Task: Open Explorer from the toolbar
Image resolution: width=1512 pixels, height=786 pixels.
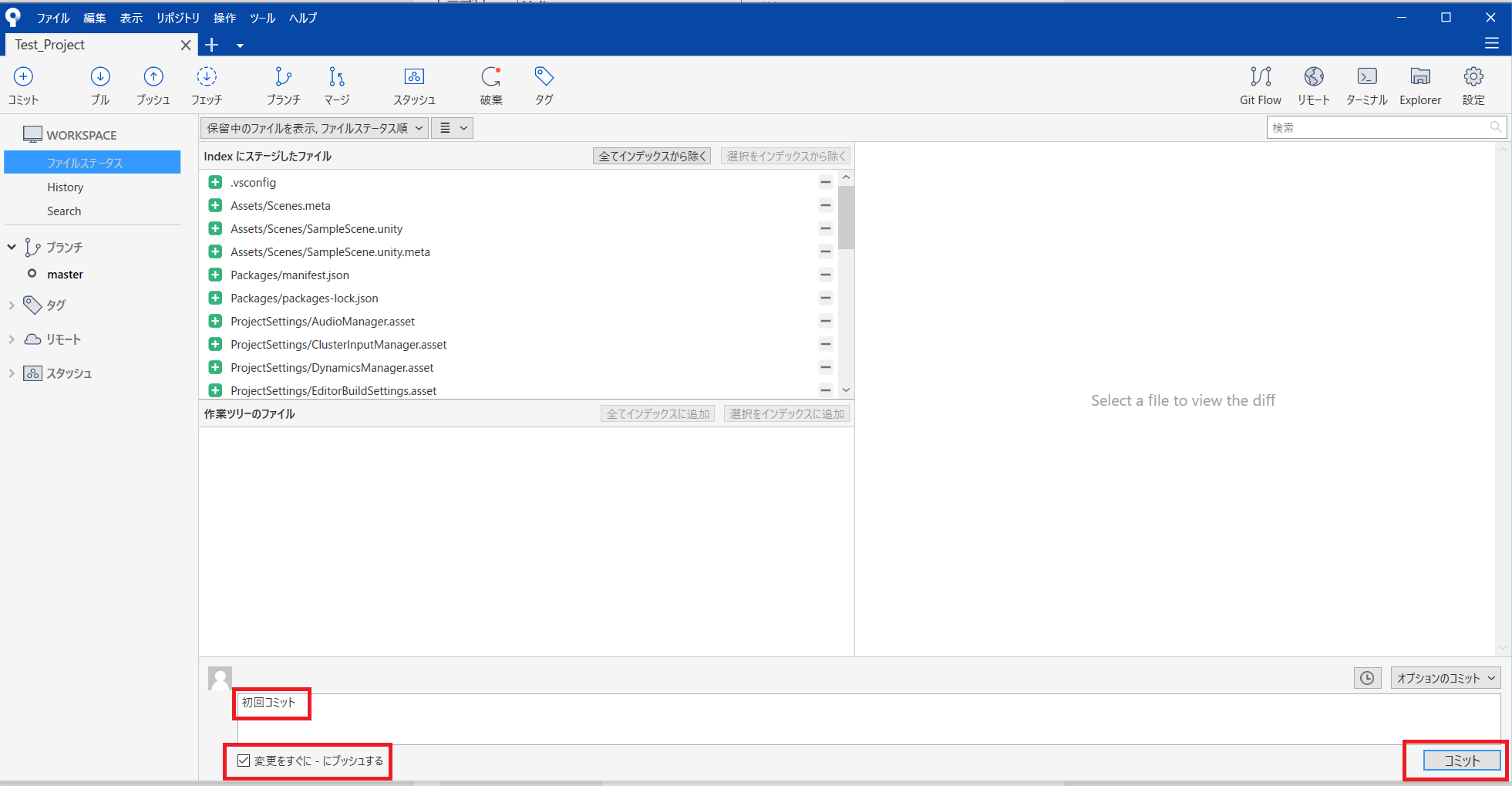Action: [x=1420, y=86]
